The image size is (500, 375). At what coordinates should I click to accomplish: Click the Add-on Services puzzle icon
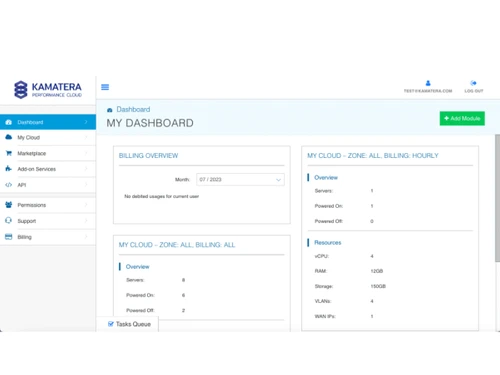[x=9, y=169]
